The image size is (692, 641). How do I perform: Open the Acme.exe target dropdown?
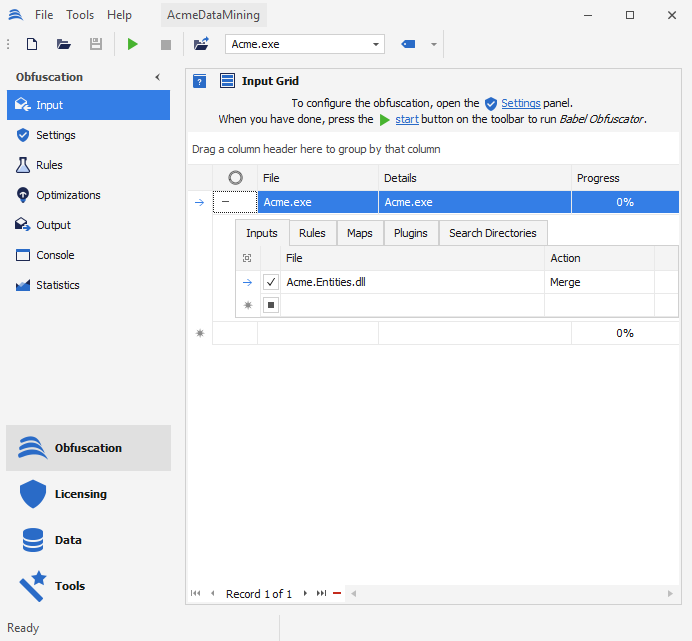click(x=376, y=44)
